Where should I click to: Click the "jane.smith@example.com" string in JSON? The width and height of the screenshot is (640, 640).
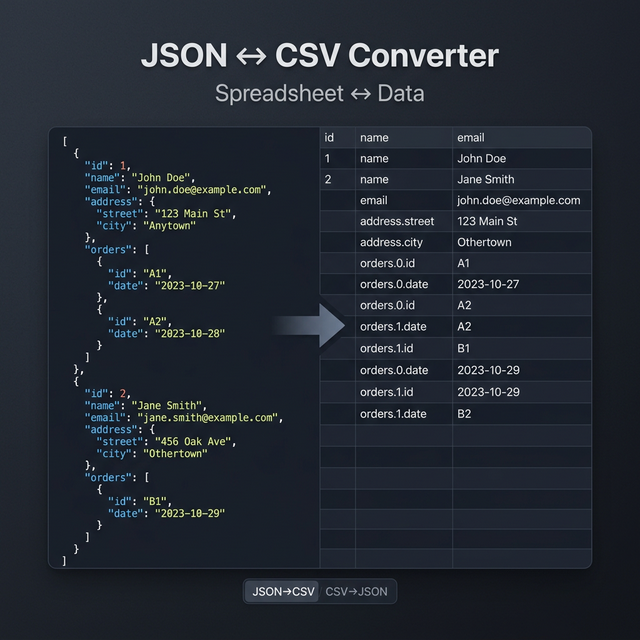click(207, 418)
